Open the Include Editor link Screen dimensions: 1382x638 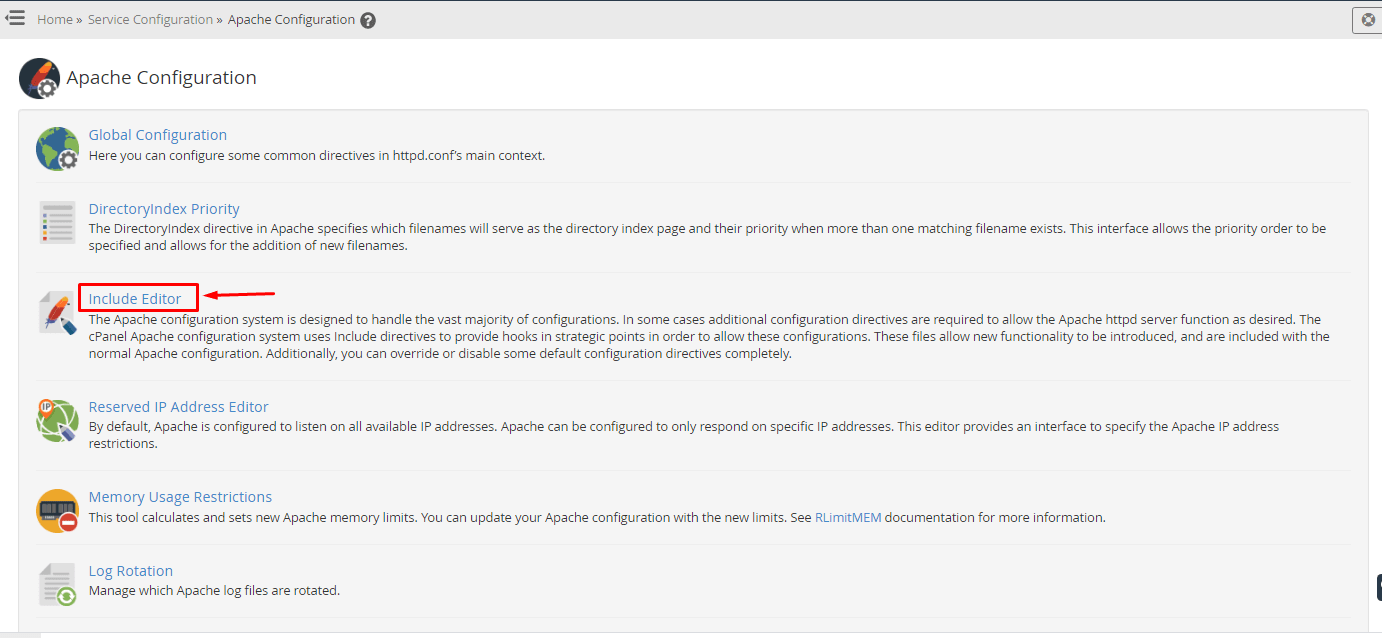[135, 299]
